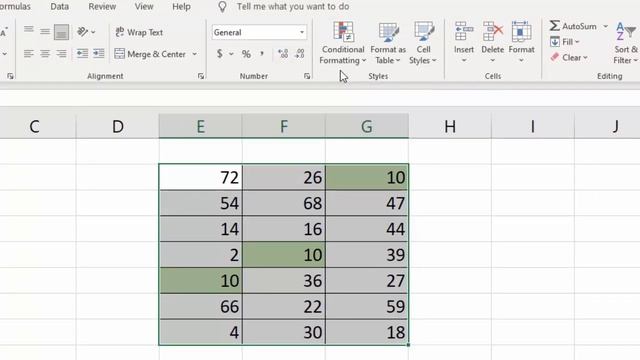
Task: Select the green cell 10 in column F
Action: pos(284,255)
